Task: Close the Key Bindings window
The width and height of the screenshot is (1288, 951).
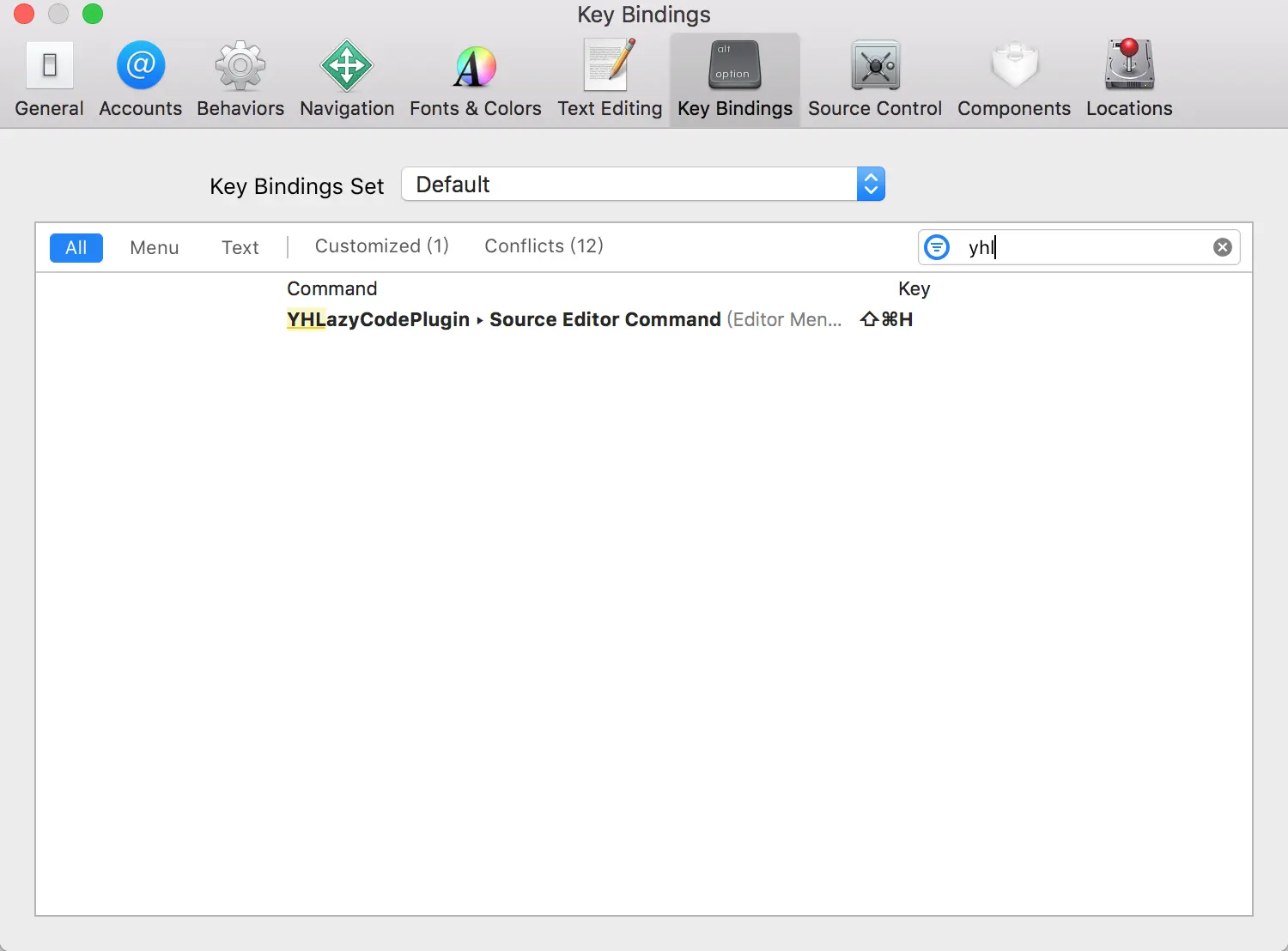Action: pyautogui.click(x=24, y=14)
